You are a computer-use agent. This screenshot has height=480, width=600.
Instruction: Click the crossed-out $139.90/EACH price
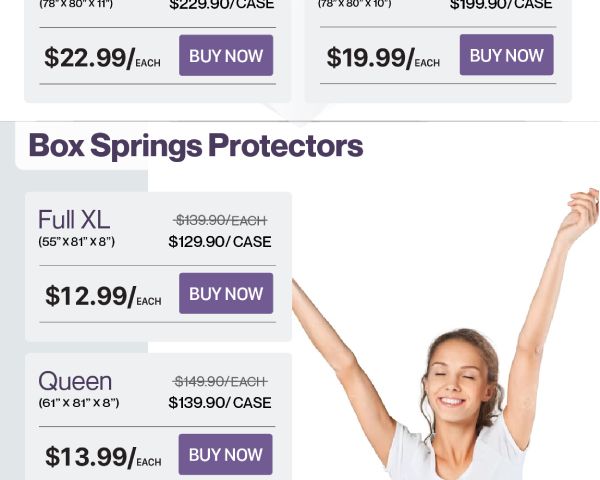coord(220,220)
